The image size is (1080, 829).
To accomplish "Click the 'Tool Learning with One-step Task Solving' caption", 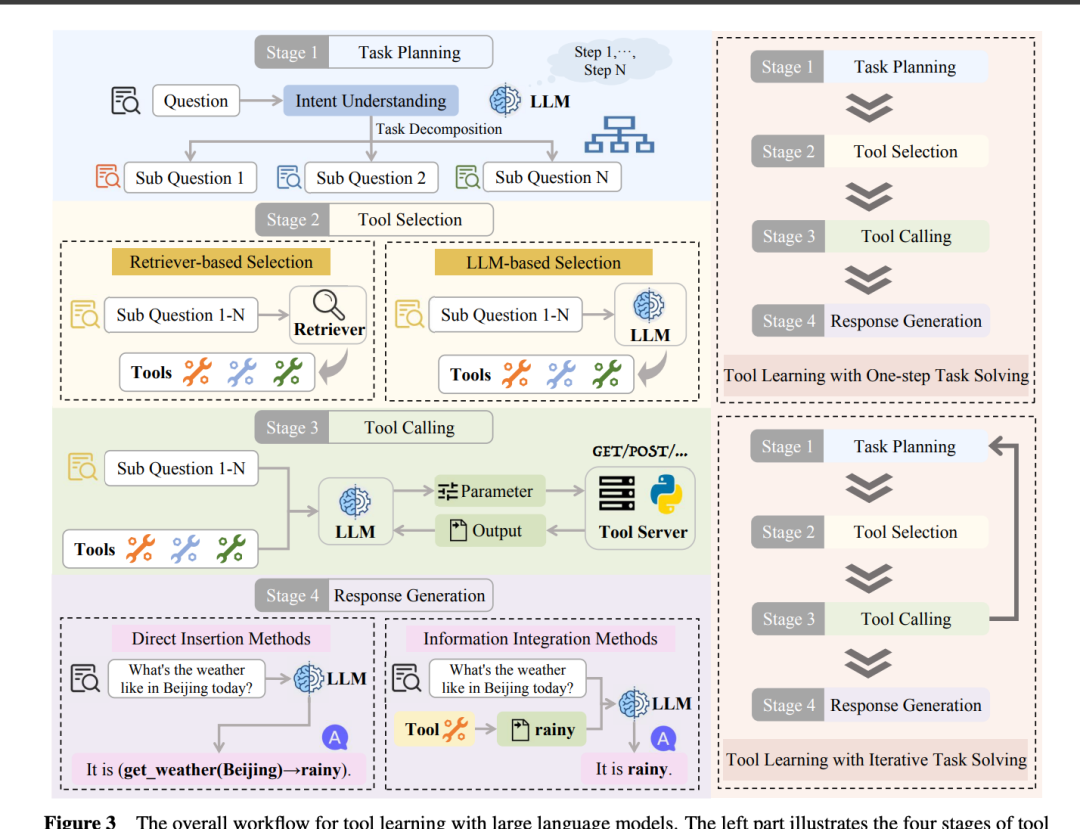I will click(x=876, y=376).
